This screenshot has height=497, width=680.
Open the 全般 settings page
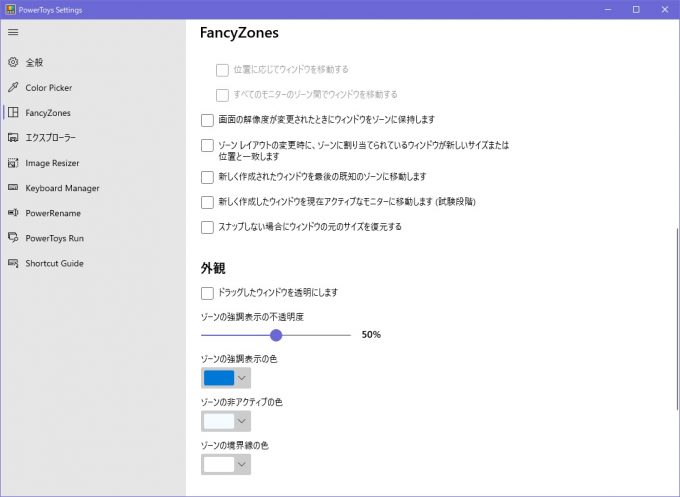[x=34, y=62]
